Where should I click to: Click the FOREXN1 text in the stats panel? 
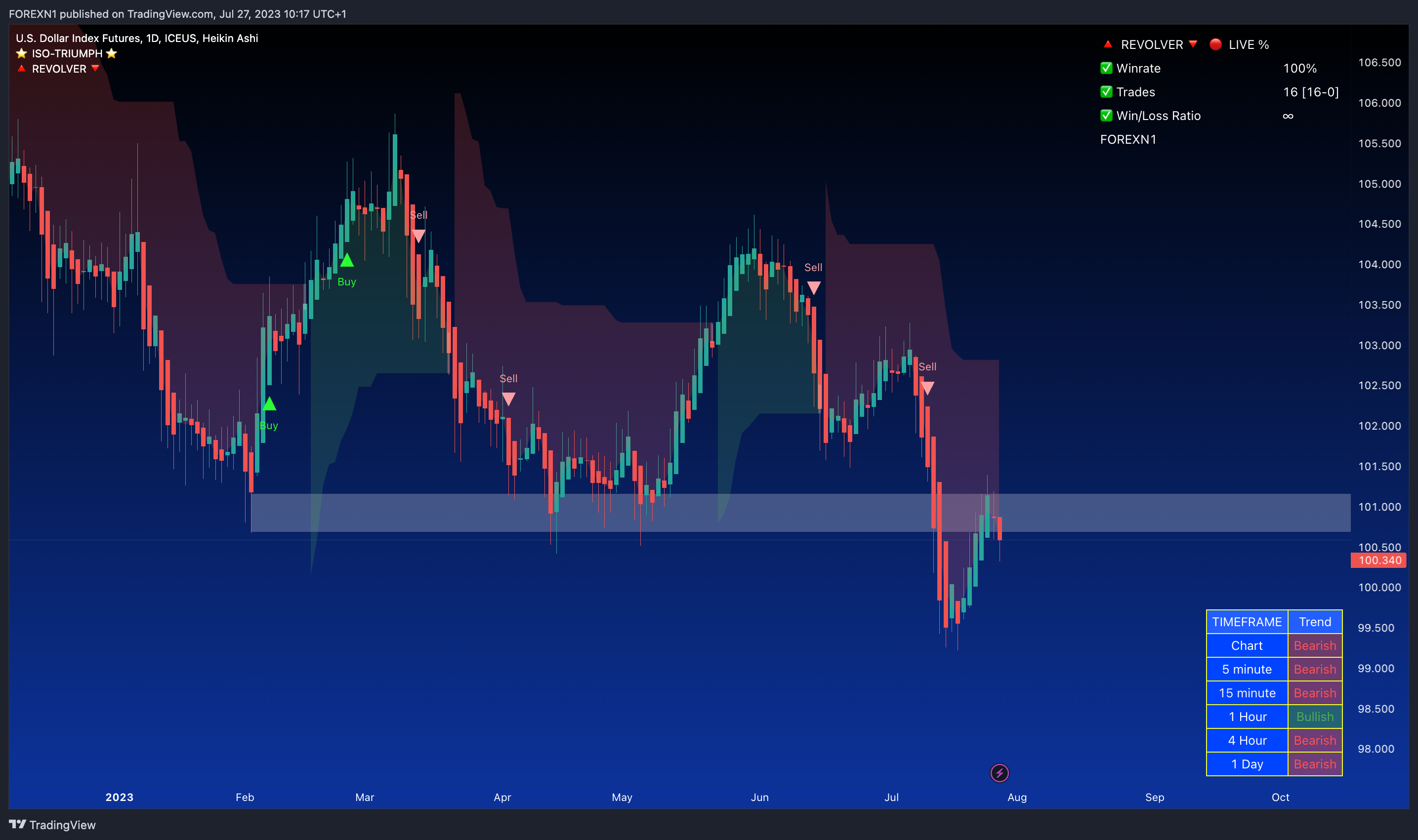tap(1128, 139)
